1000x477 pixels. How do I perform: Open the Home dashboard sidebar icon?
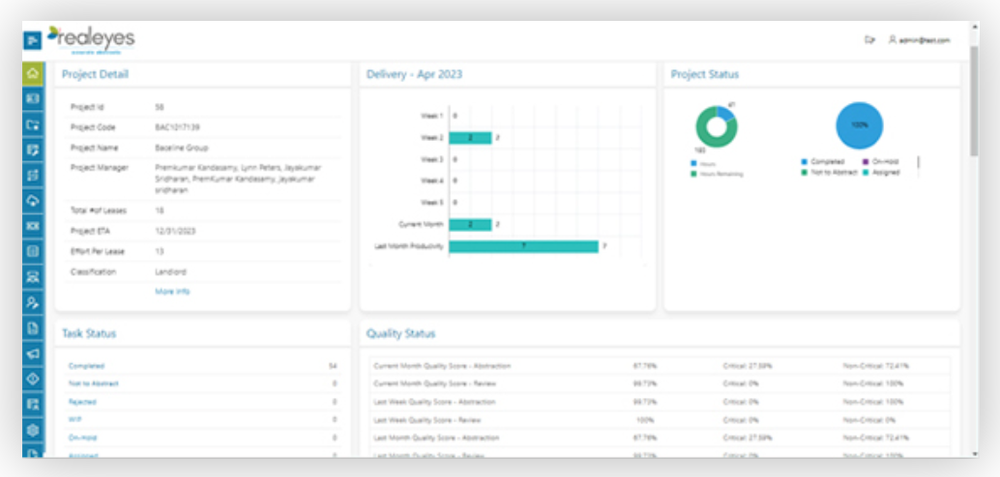(33, 74)
